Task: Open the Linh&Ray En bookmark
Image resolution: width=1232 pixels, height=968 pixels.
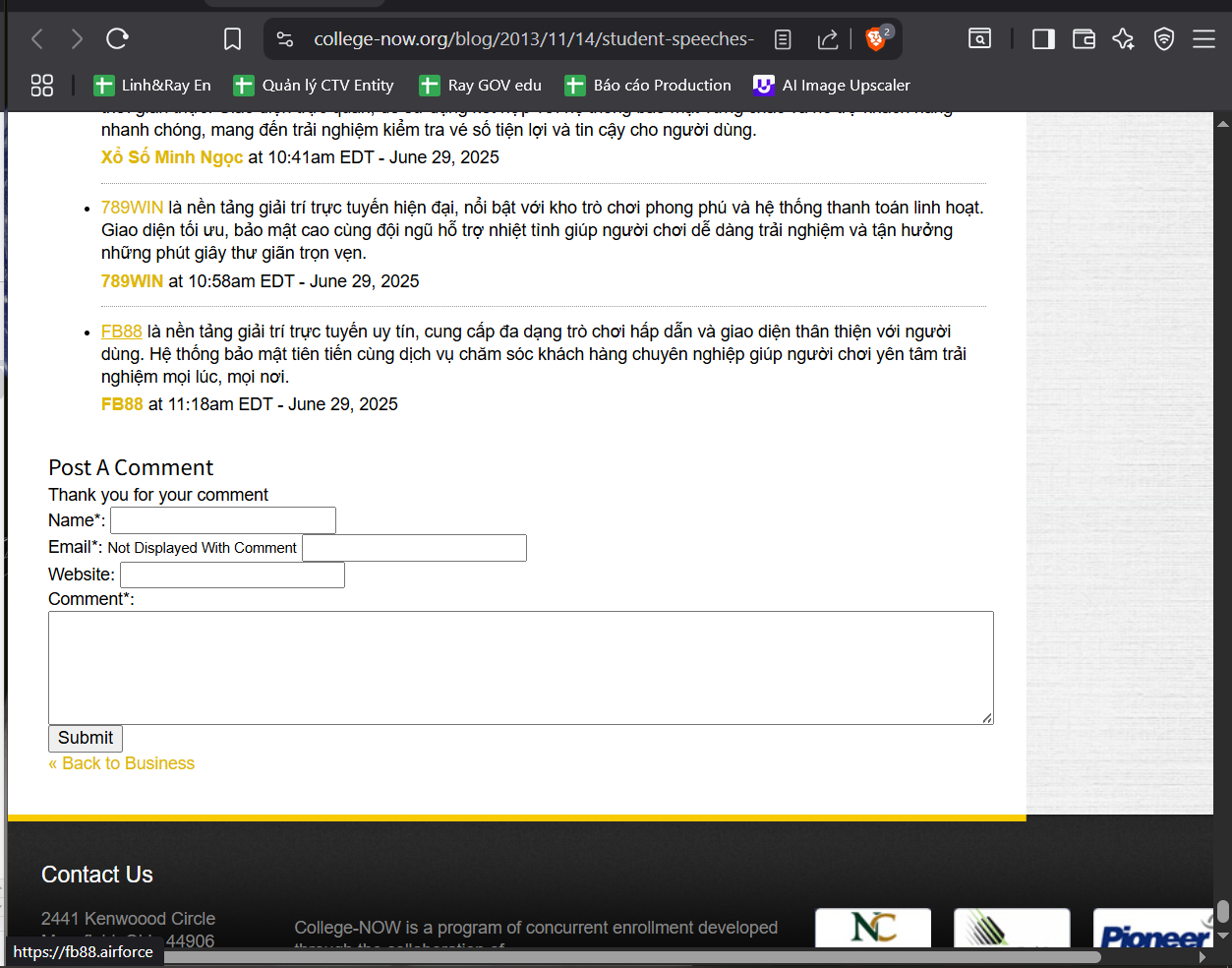Action: [x=152, y=86]
